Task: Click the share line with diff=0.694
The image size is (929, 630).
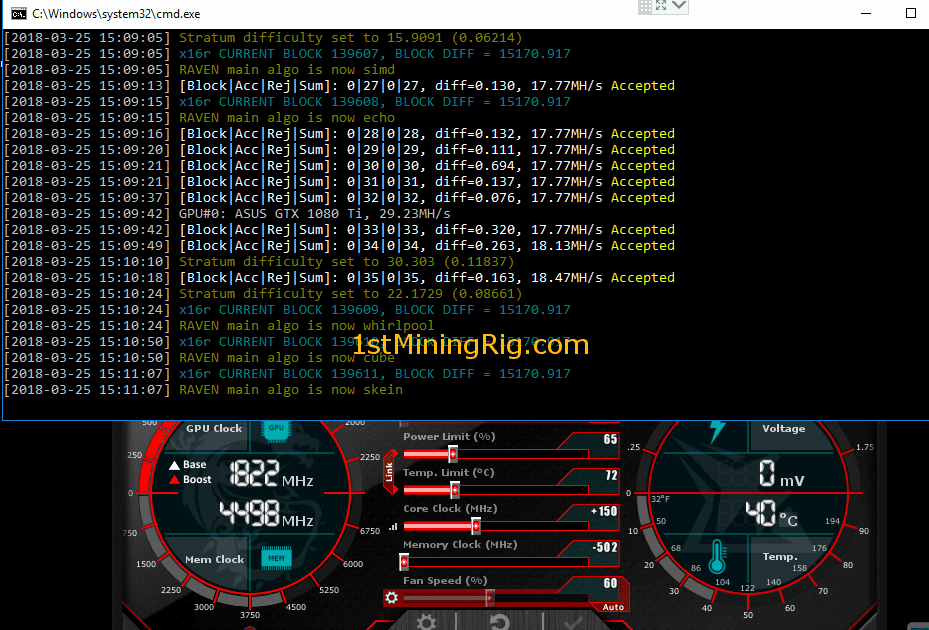Action: pyautogui.click(x=339, y=166)
